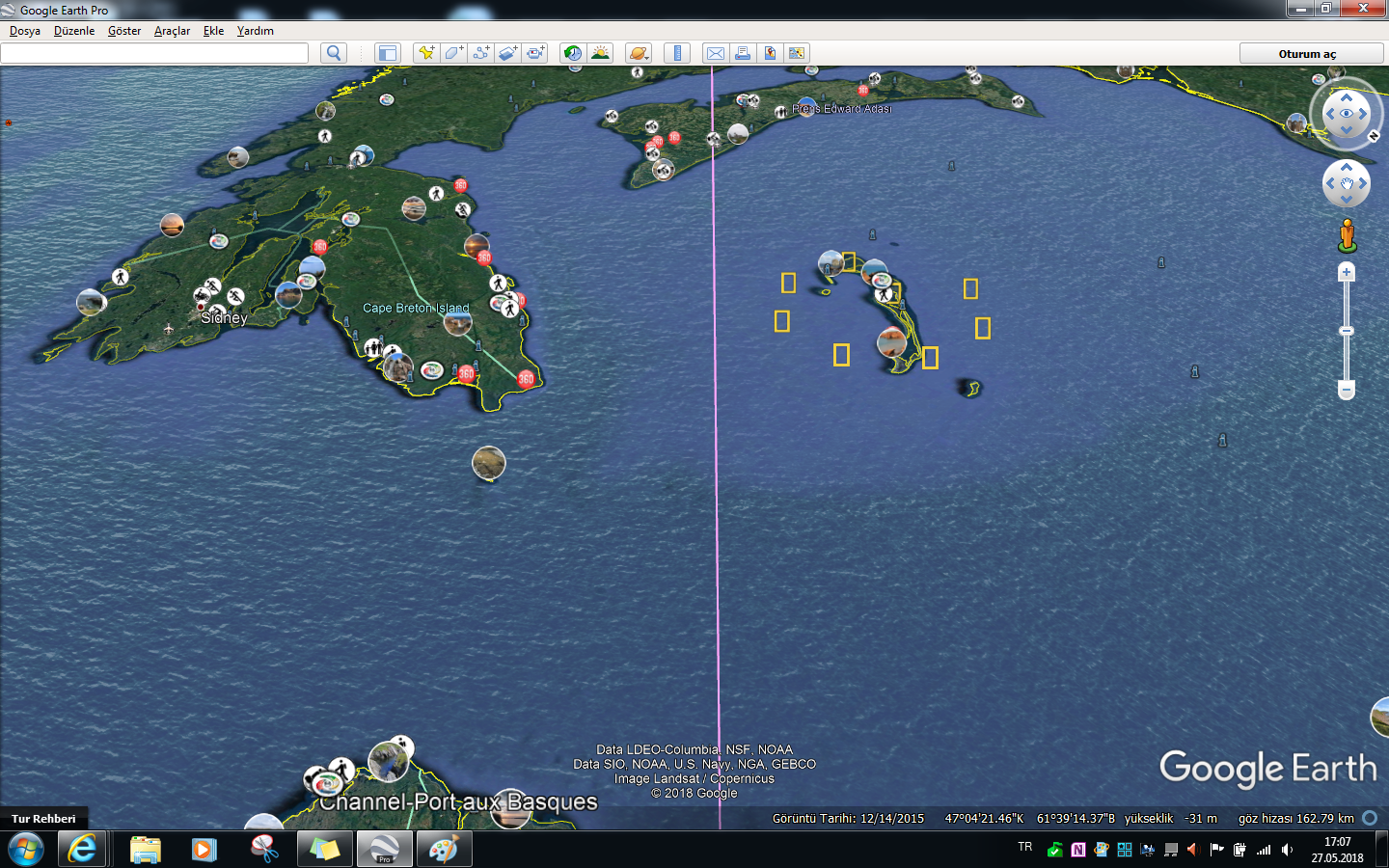Open Paint from taskbar
Image resolution: width=1389 pixels, height=868 pixels.
pos(444,850)
